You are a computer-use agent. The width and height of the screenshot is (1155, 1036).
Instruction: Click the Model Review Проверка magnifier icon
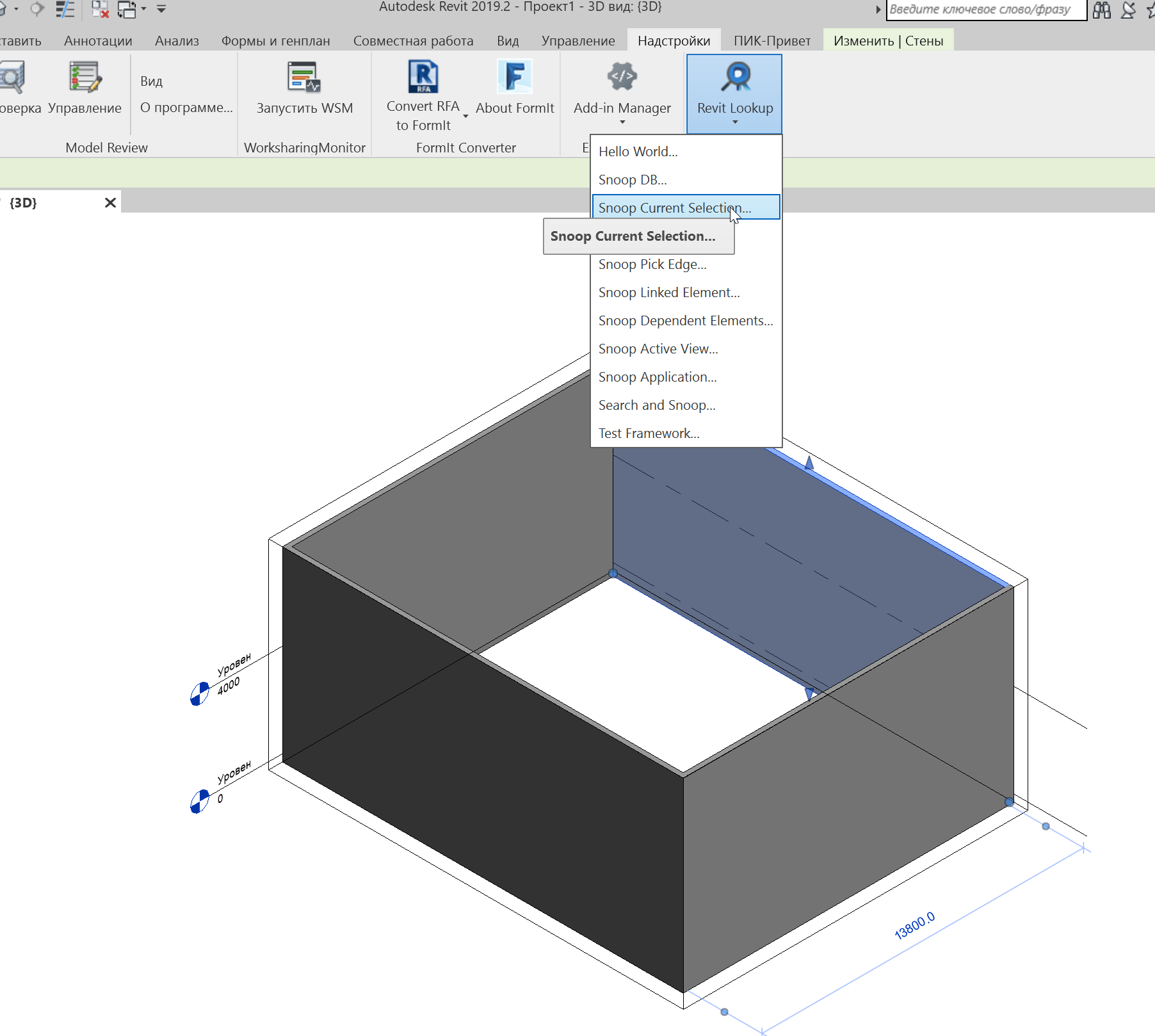coord(12,77)
